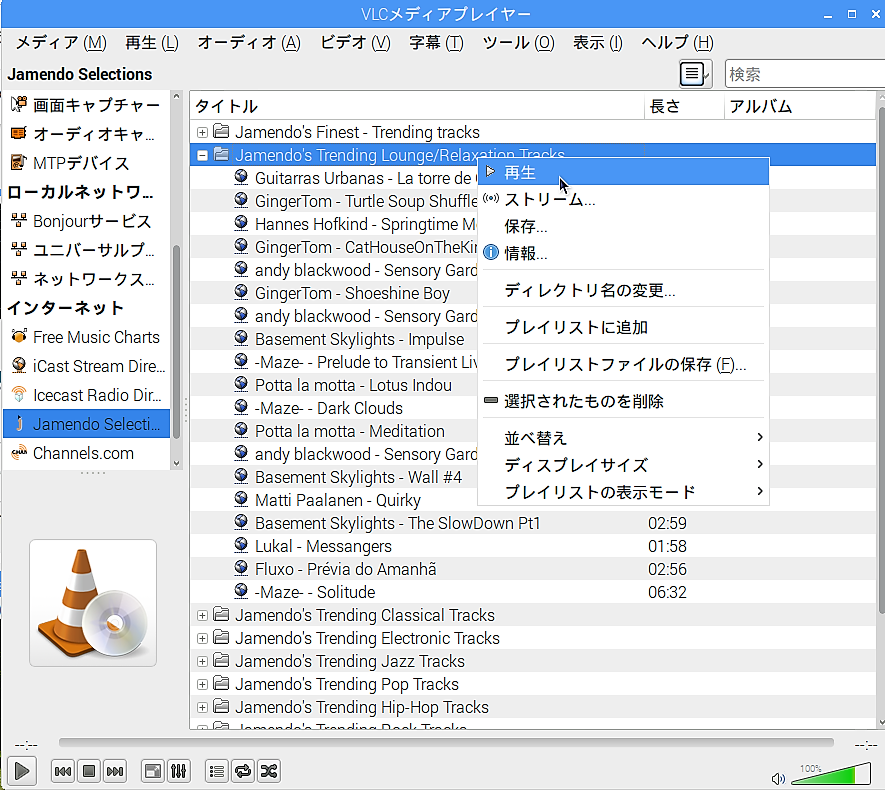885x790 pixels.
Task: Skip to previous media track
Action: click(63, 771)
